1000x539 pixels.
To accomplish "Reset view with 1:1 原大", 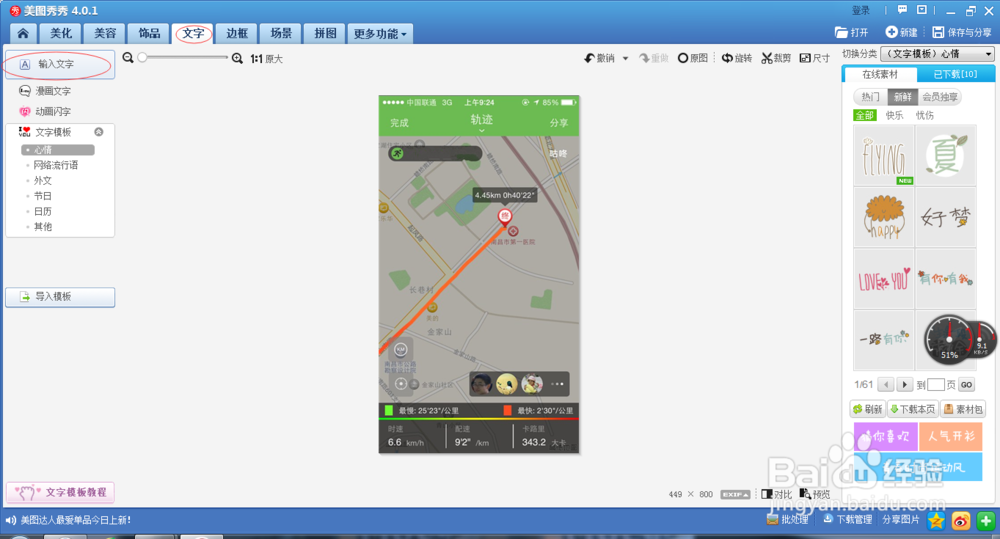I will point(267,59).
